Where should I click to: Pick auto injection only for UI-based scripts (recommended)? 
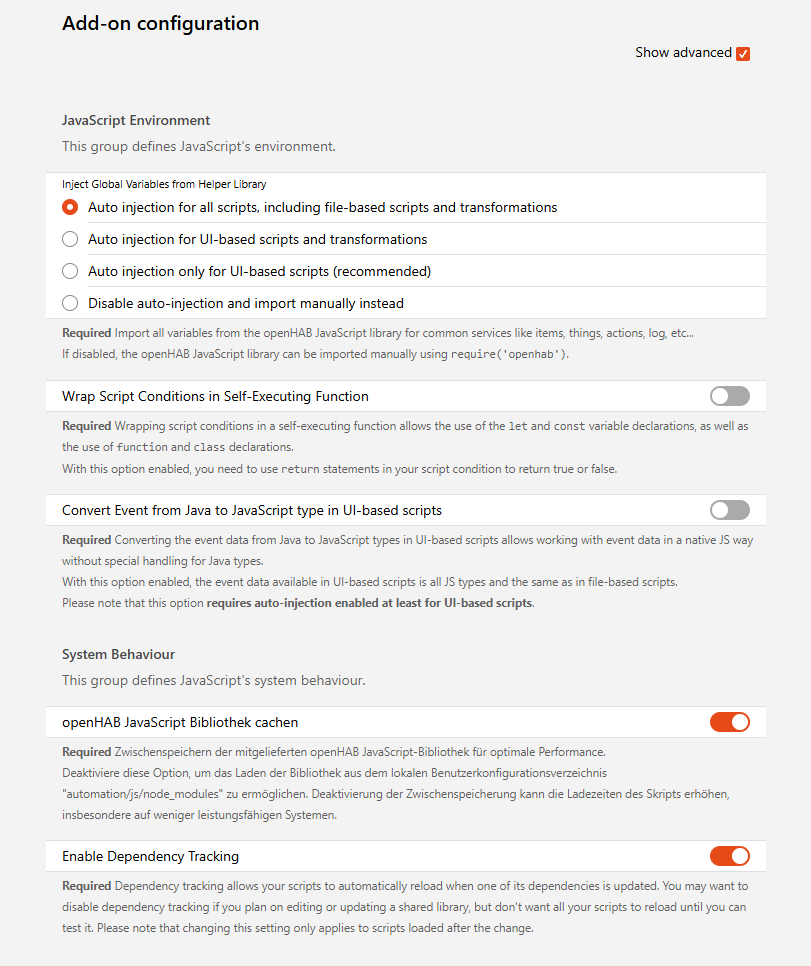coord(70,271)
